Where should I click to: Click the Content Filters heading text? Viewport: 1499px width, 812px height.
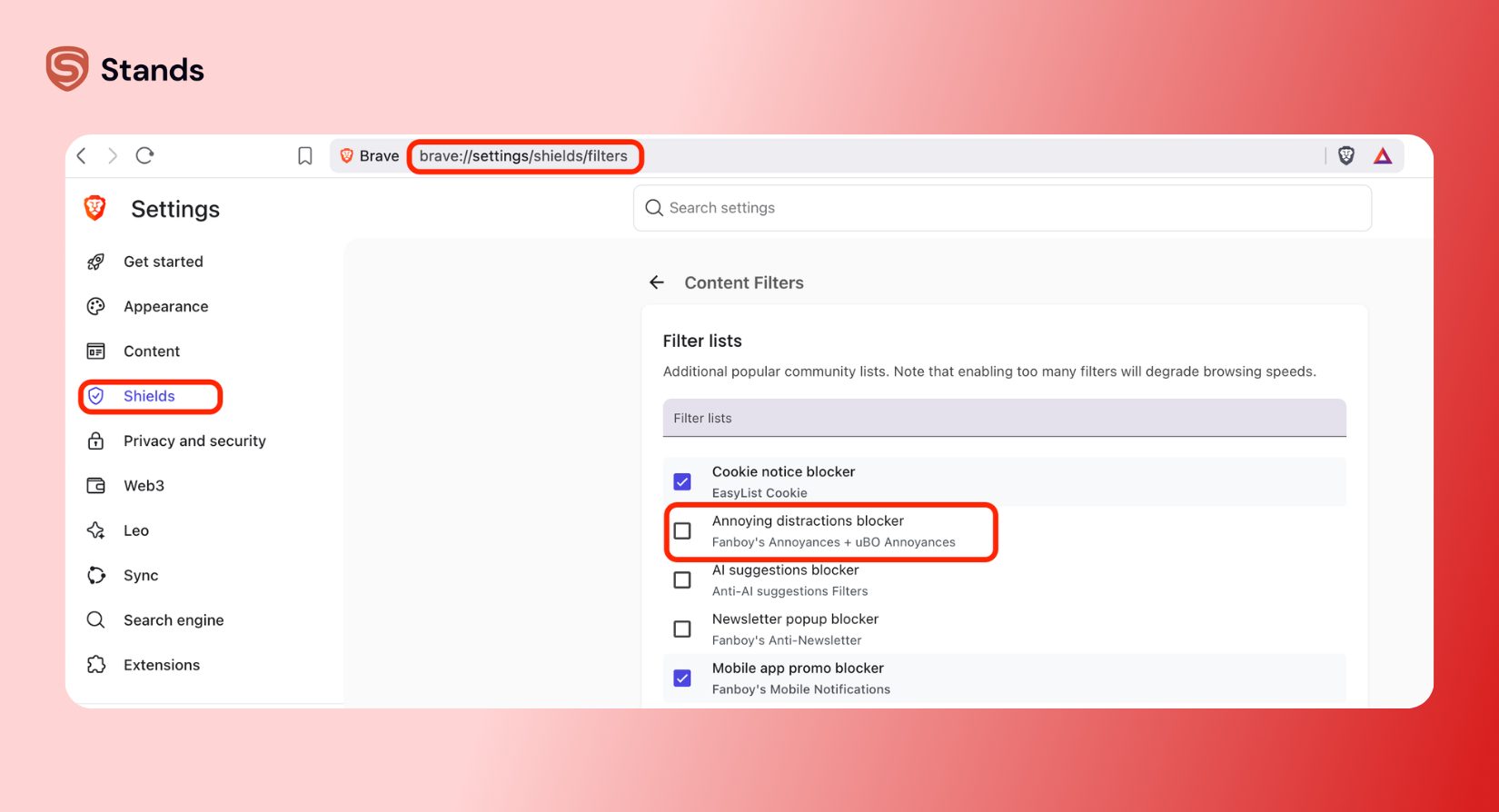pyautogui.click(x=744, y=282)
